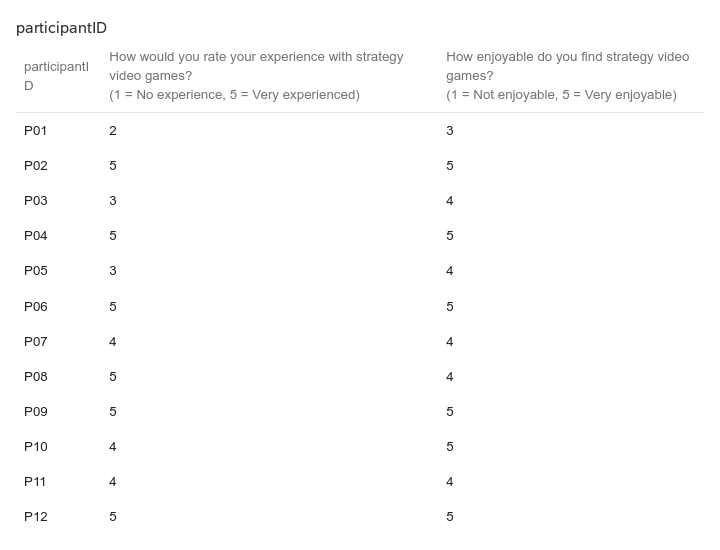Select the P03 row ID cell
The image size is (720, 550).
click(x=36, y=201)
